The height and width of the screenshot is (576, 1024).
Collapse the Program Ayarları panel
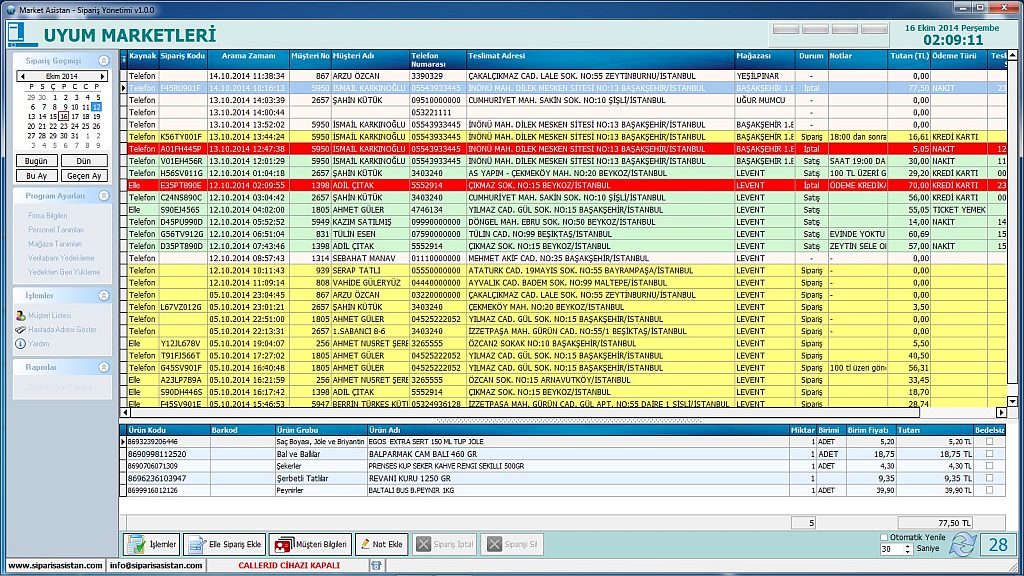(103, 196)
